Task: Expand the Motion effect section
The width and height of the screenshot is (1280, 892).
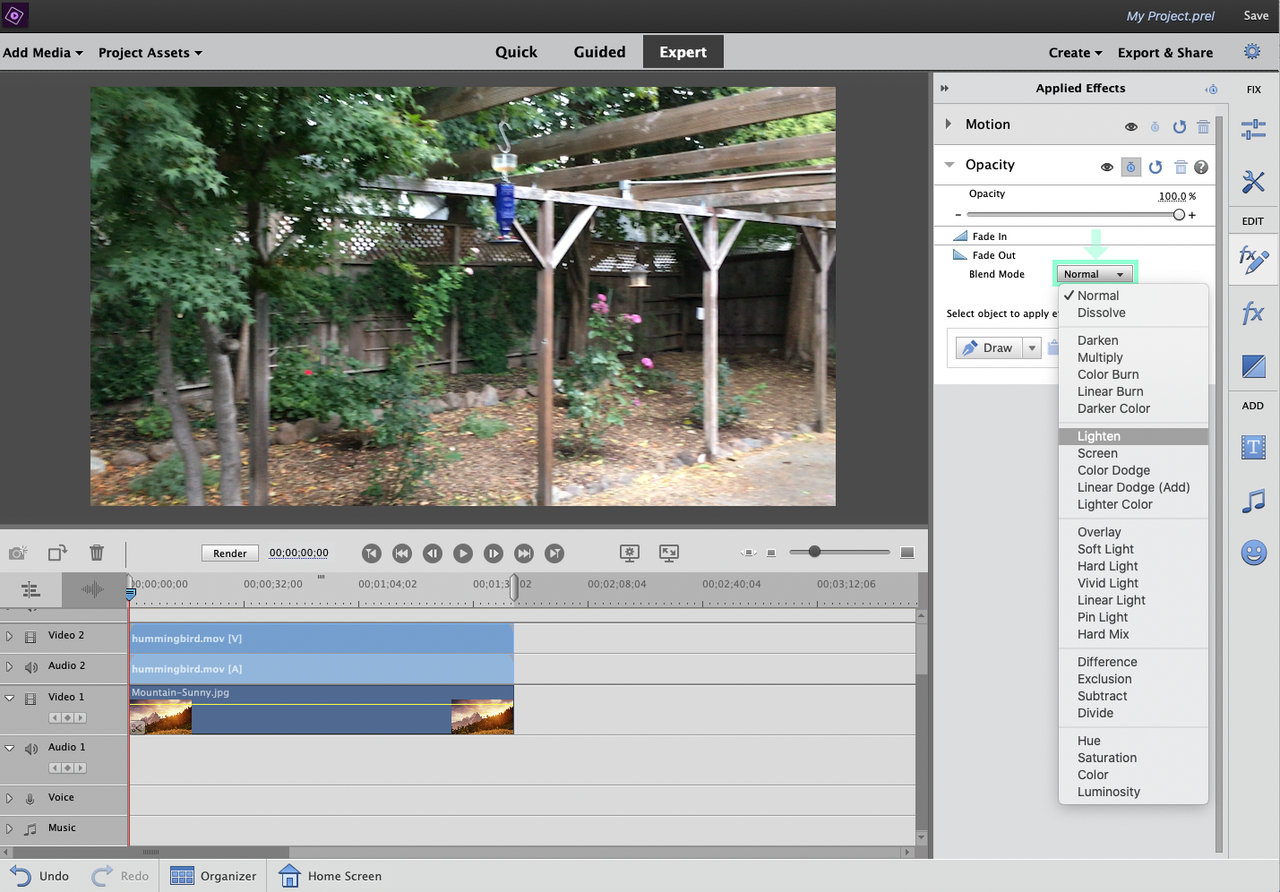Action: (x=948, y=124)
